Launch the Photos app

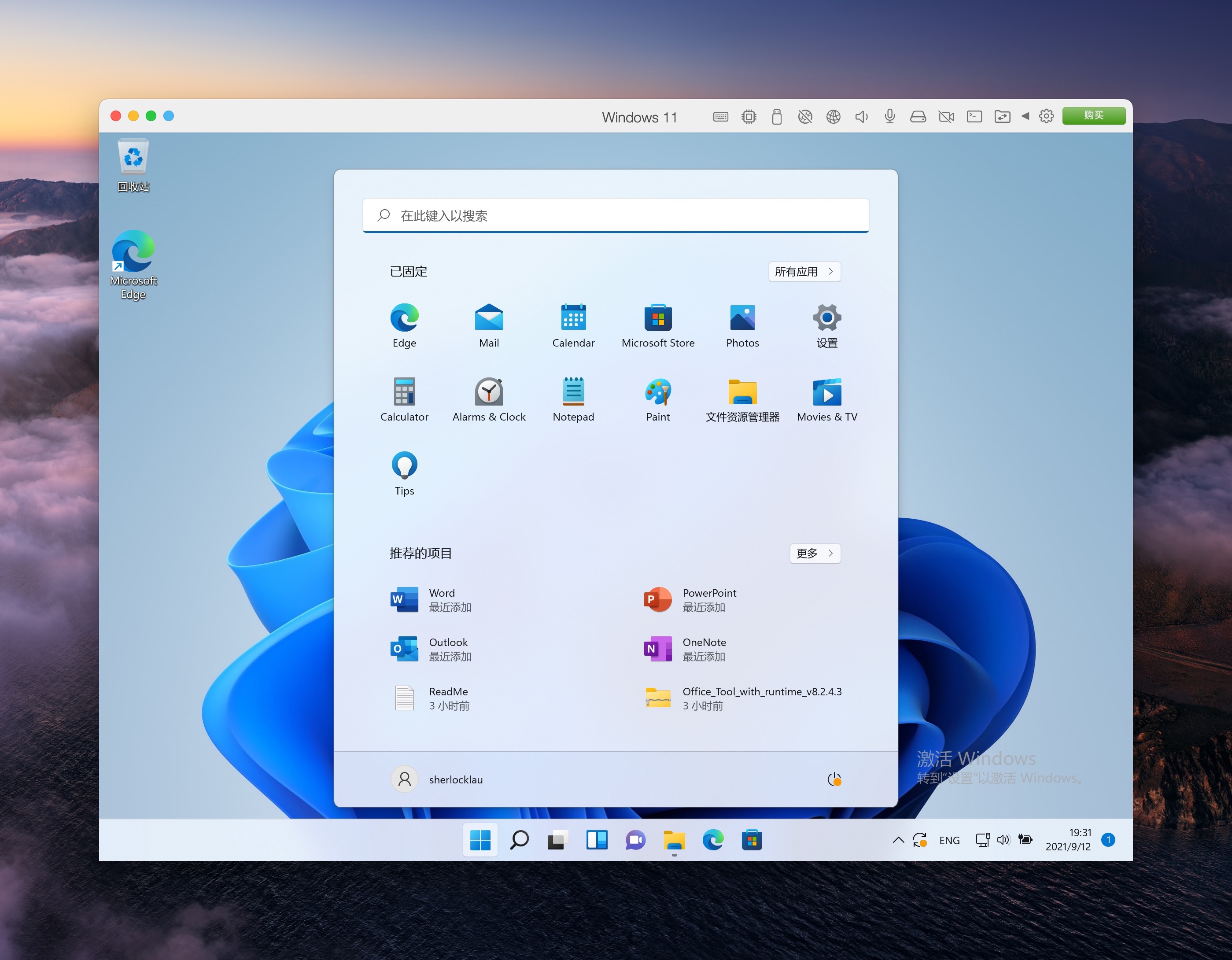point(742,325)
